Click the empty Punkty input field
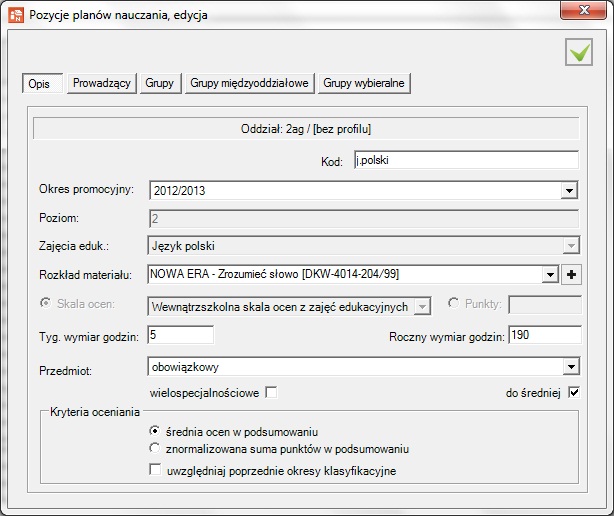Image resolution: width=614 pixels, height=516 pixels. coord(545,305)
